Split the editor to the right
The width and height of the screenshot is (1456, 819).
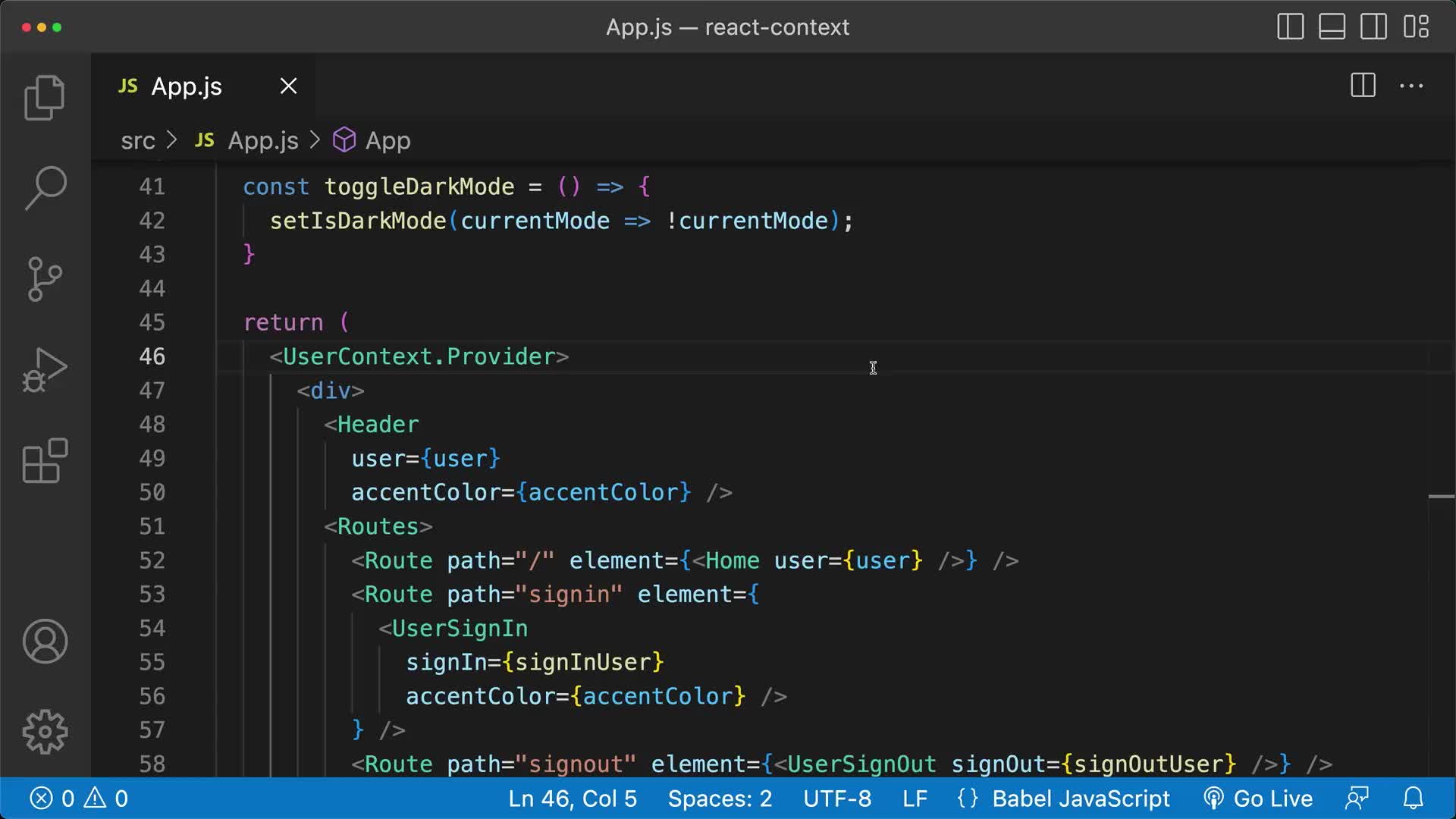coord(1363,86)
